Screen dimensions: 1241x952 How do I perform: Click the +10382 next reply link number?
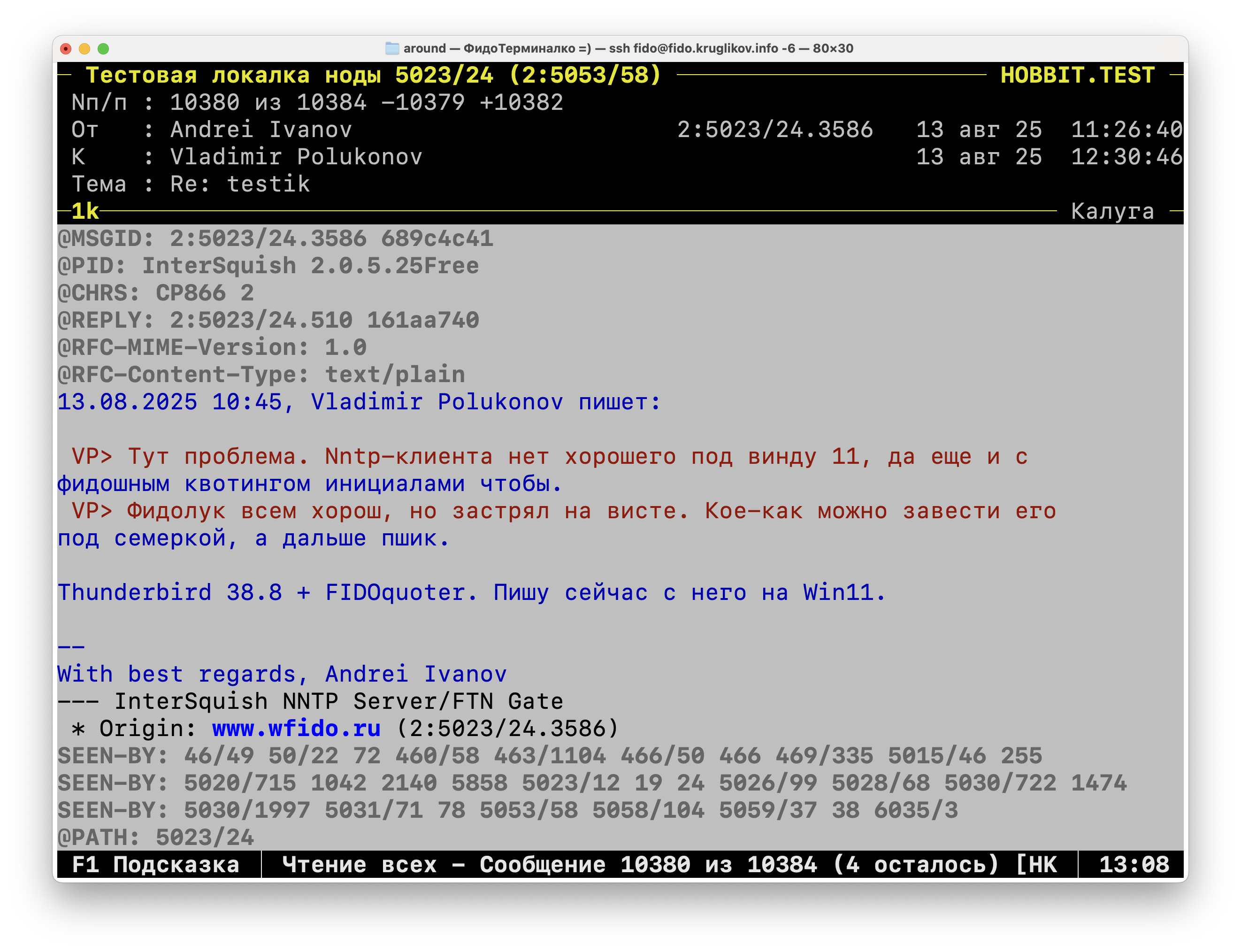click(521, 102)
